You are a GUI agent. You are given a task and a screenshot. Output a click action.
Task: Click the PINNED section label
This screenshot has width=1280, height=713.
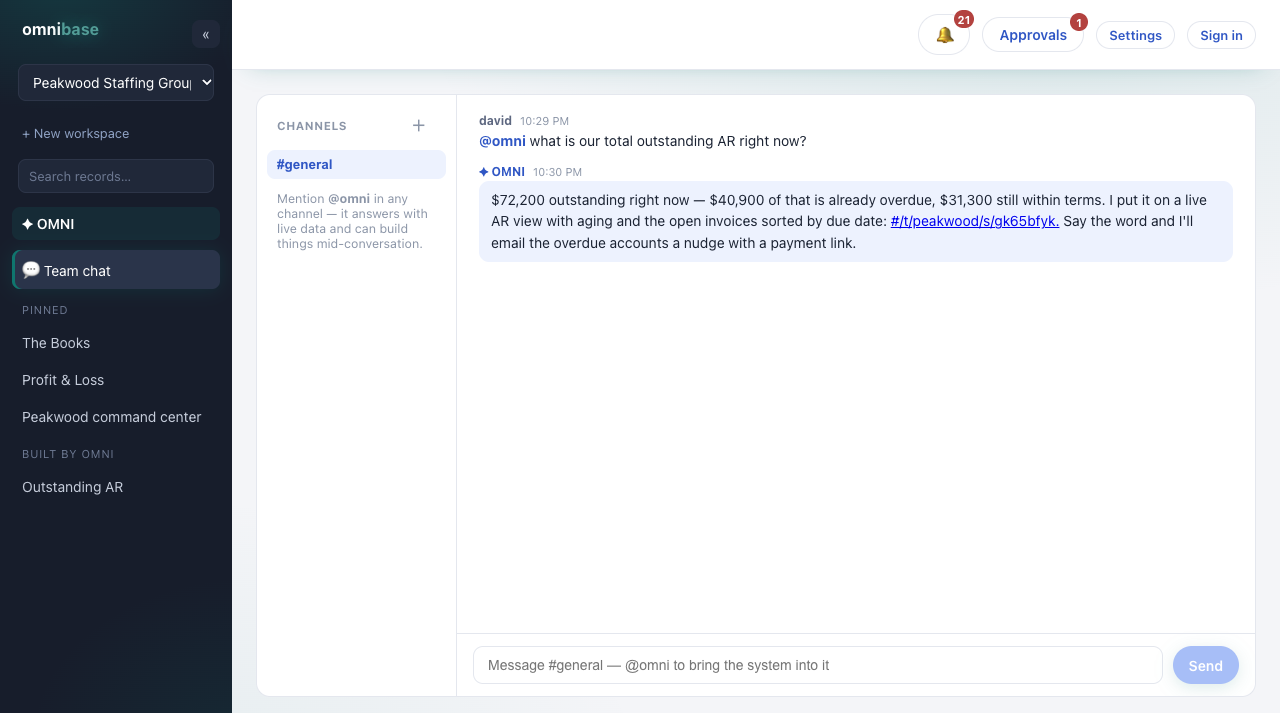pos(45,310)
